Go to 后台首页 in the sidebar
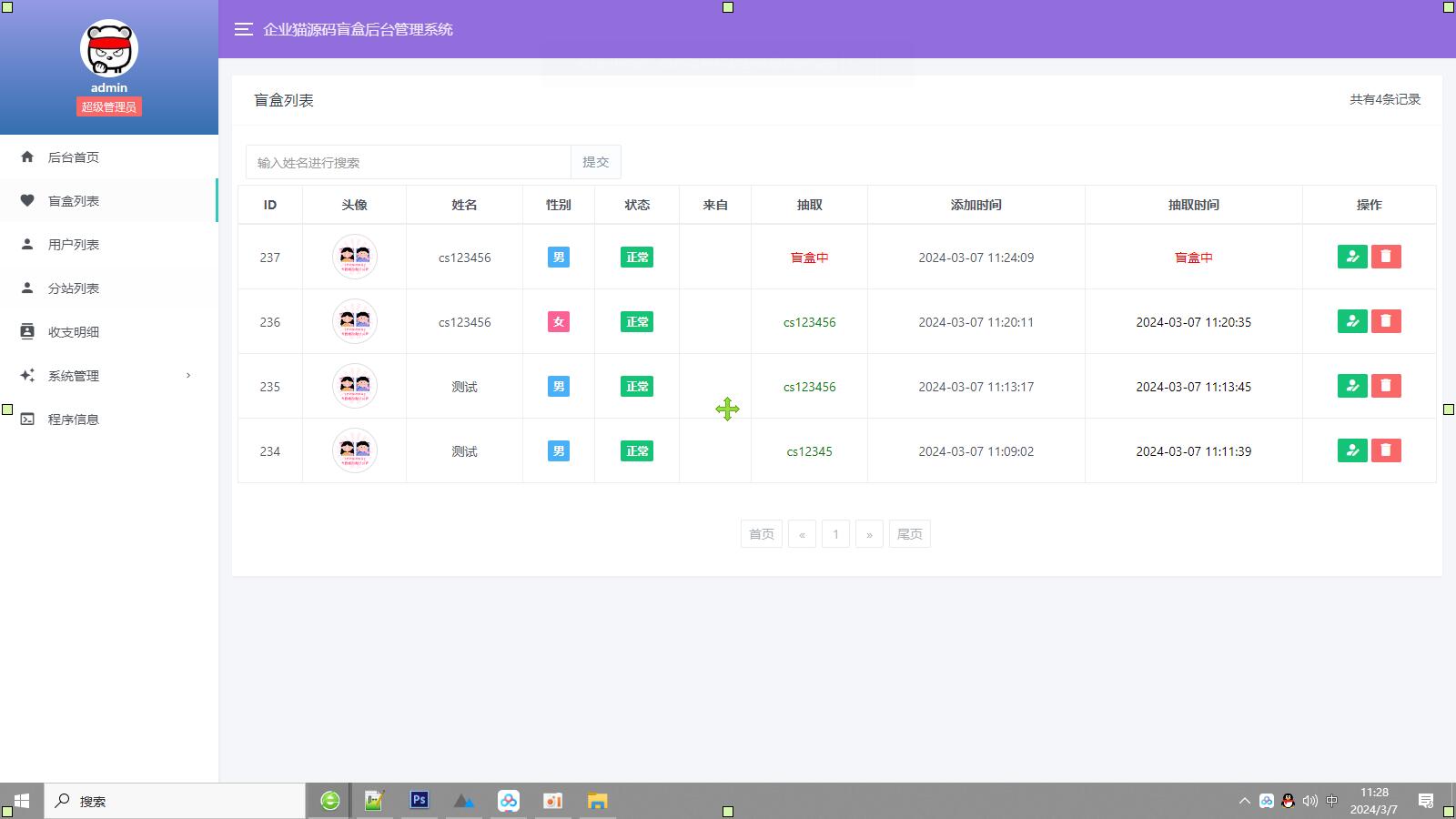The image size is (1456, 819). (x=74, y=157)
